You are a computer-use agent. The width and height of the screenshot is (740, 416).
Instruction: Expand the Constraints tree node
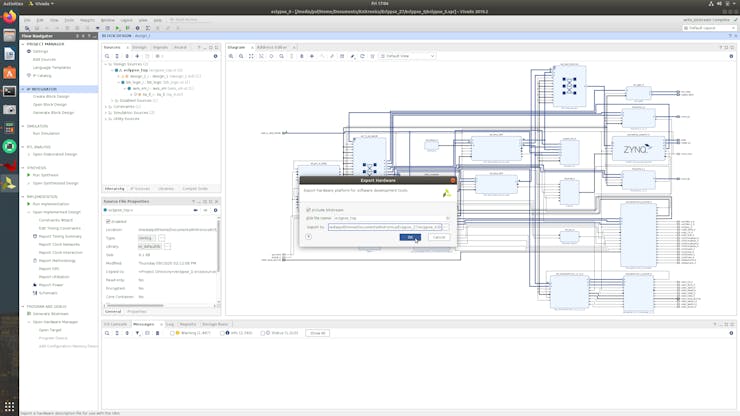(106, 107)
